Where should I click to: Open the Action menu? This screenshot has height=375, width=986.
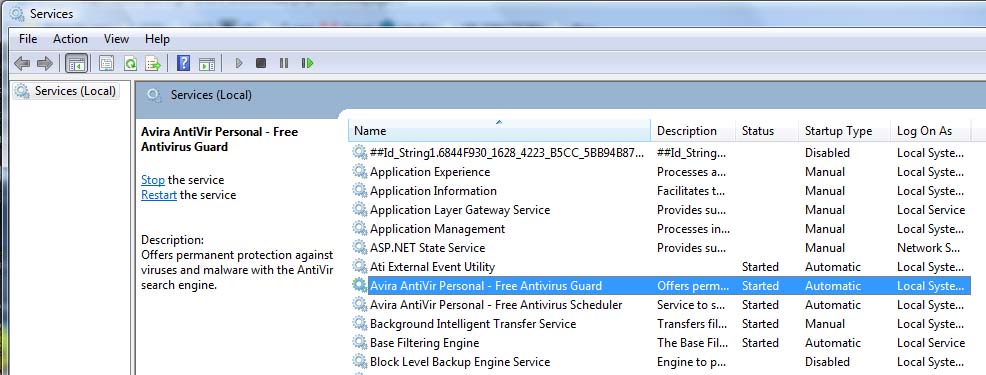[70, 39]
